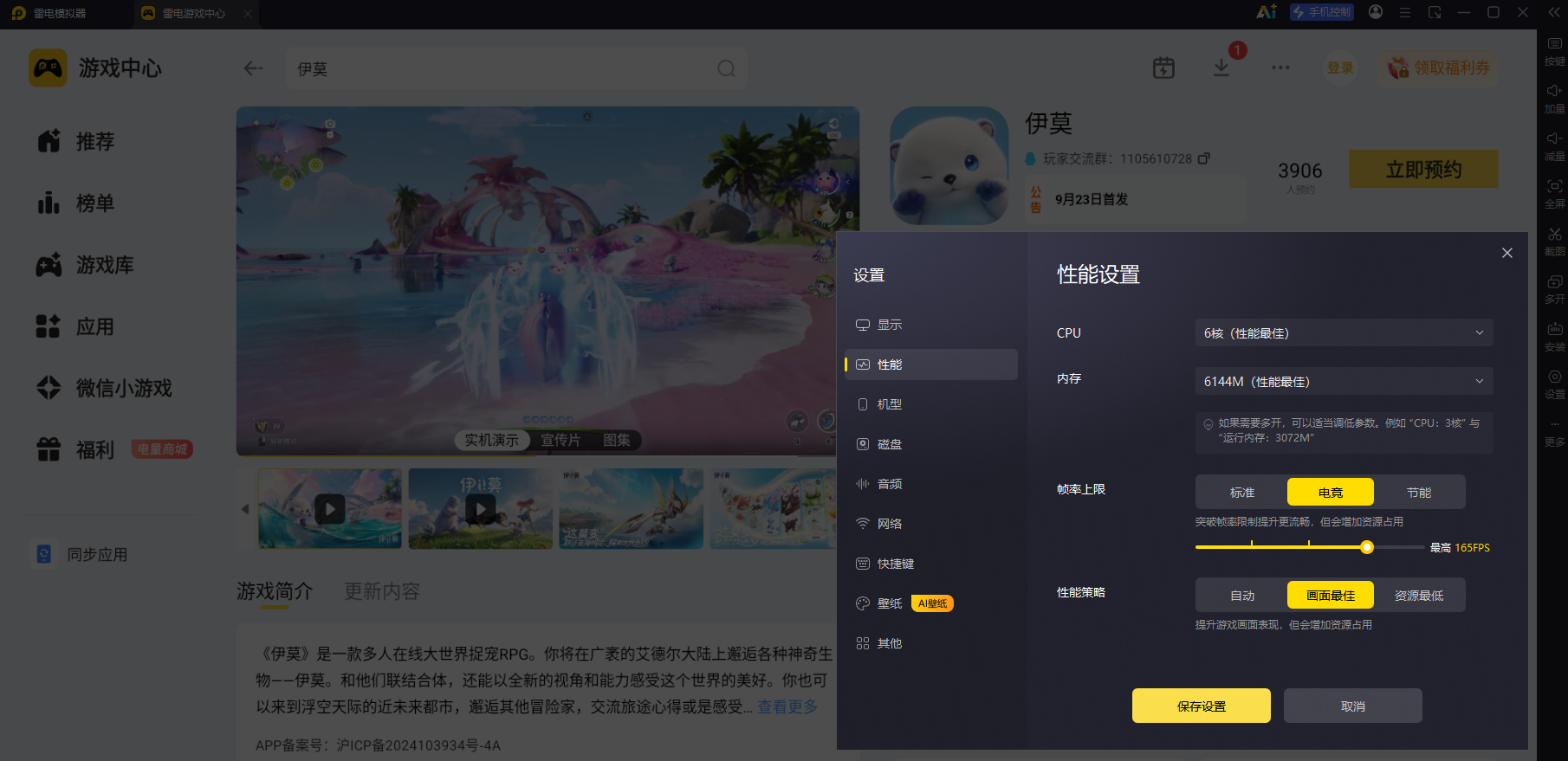Click 取消 in the settings dialog

(x=1353, y=706)
